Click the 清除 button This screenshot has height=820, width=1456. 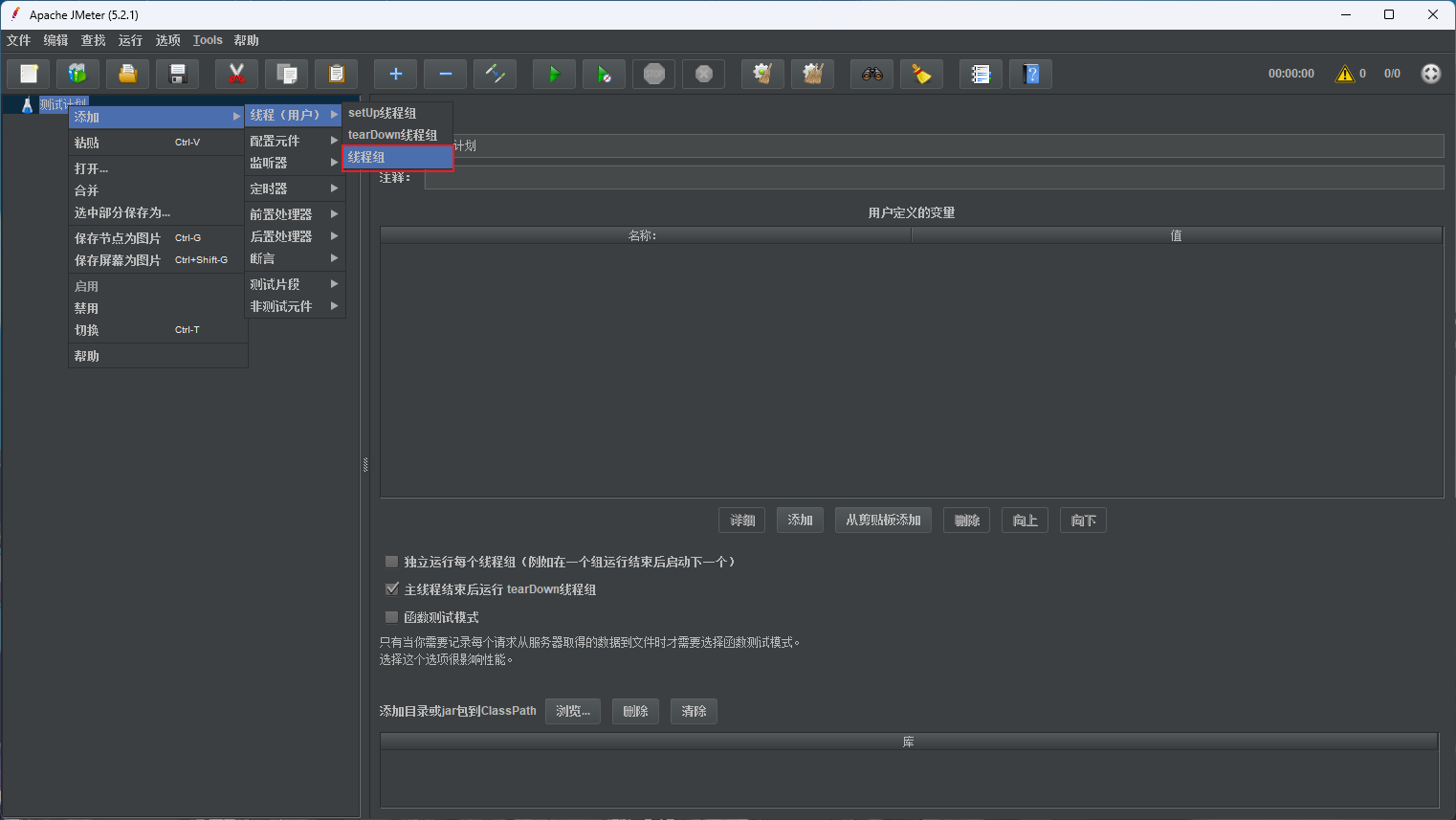(694, 711)
